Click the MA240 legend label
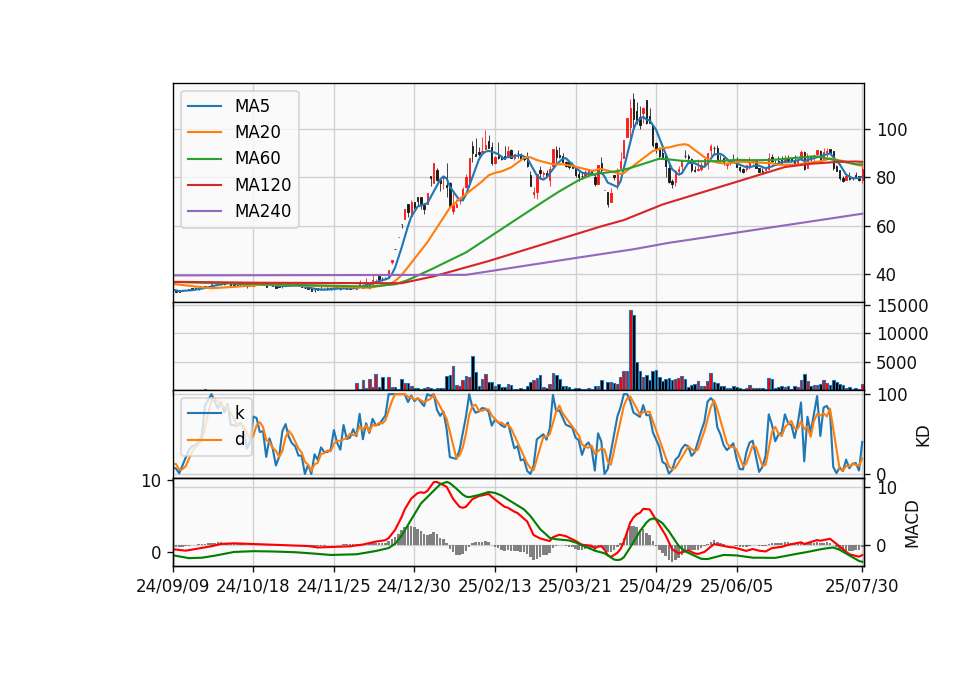 click(263, 211)
